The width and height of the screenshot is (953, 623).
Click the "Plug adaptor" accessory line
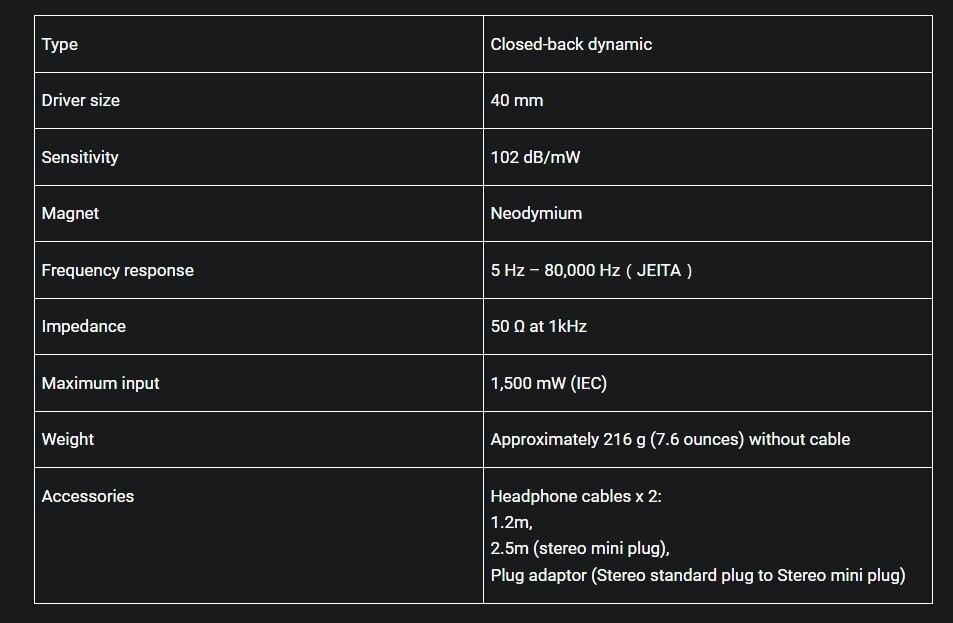click(697, 575)
